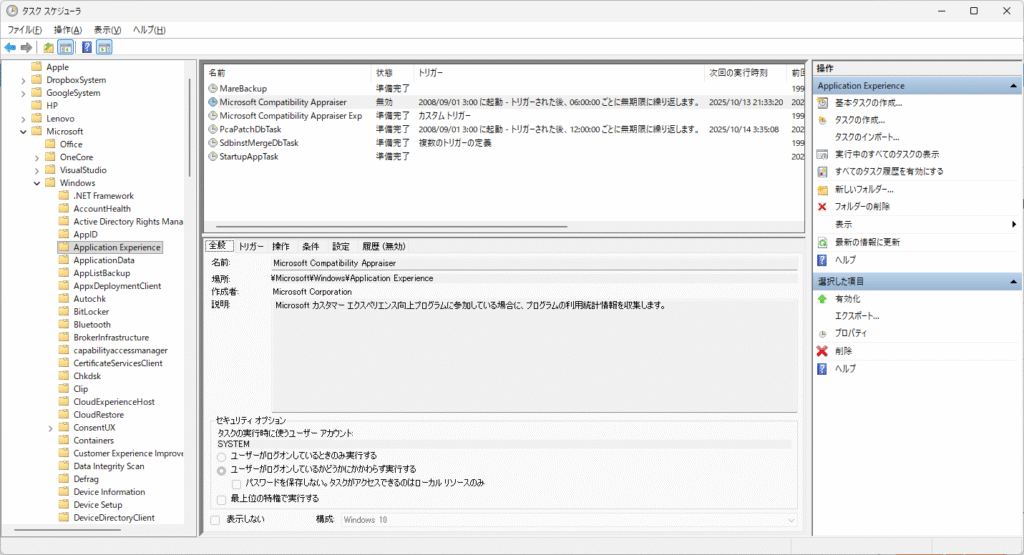Open the 操作(A) menu

[67, 30]
